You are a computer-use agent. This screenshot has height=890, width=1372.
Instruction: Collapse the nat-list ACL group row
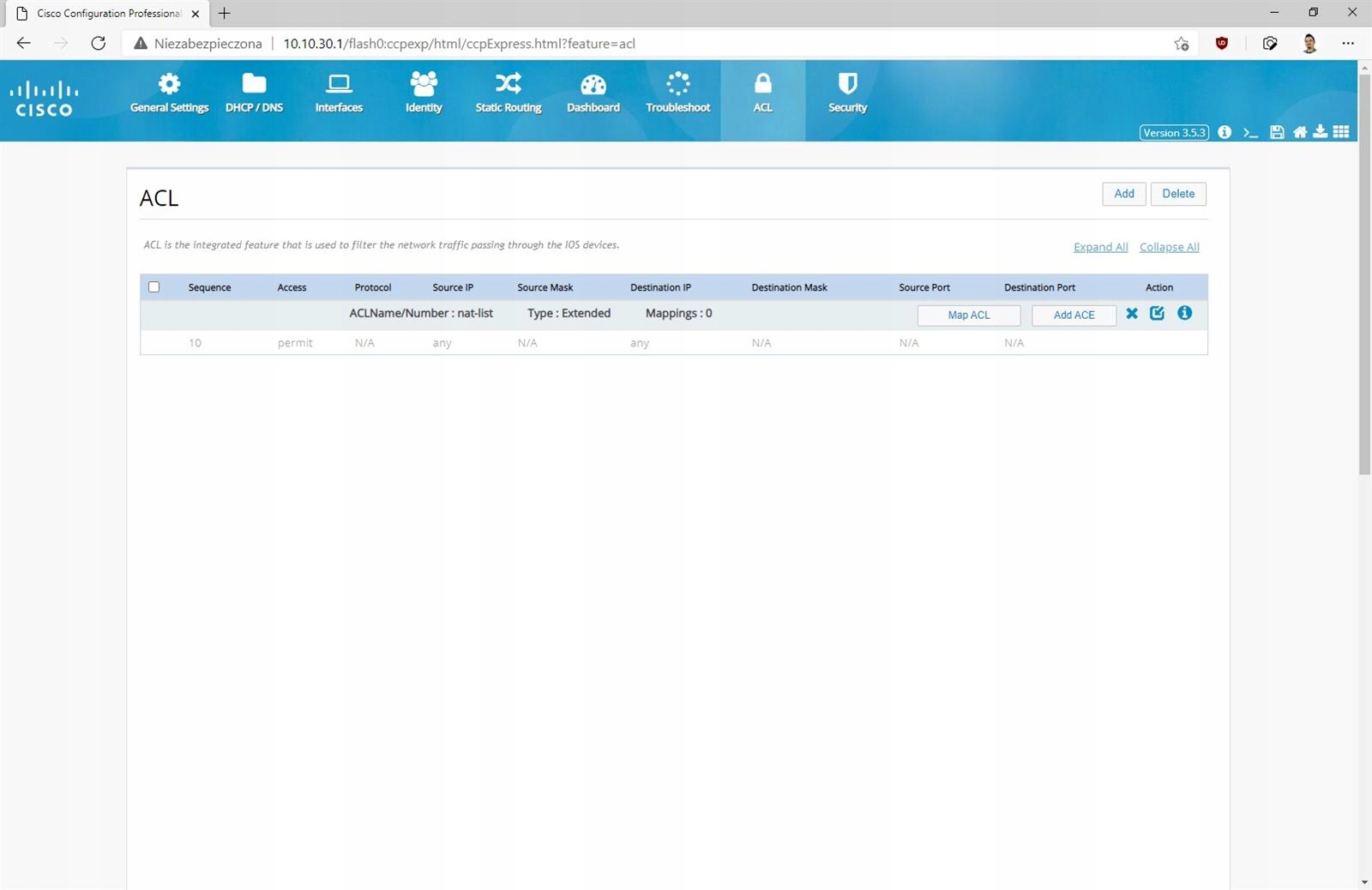pos(420,314)
